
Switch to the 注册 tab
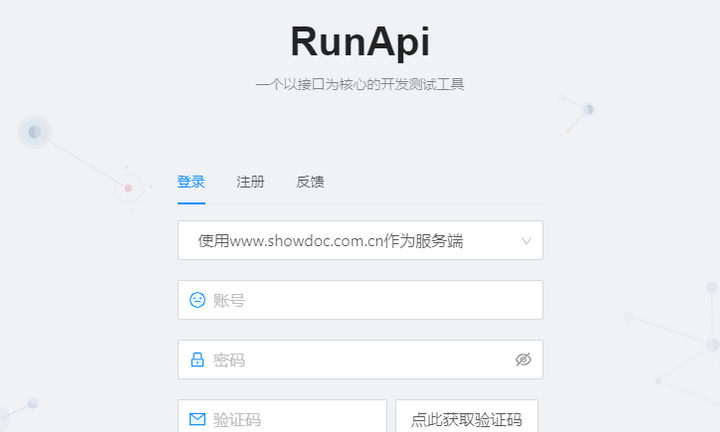click(250, 182)
